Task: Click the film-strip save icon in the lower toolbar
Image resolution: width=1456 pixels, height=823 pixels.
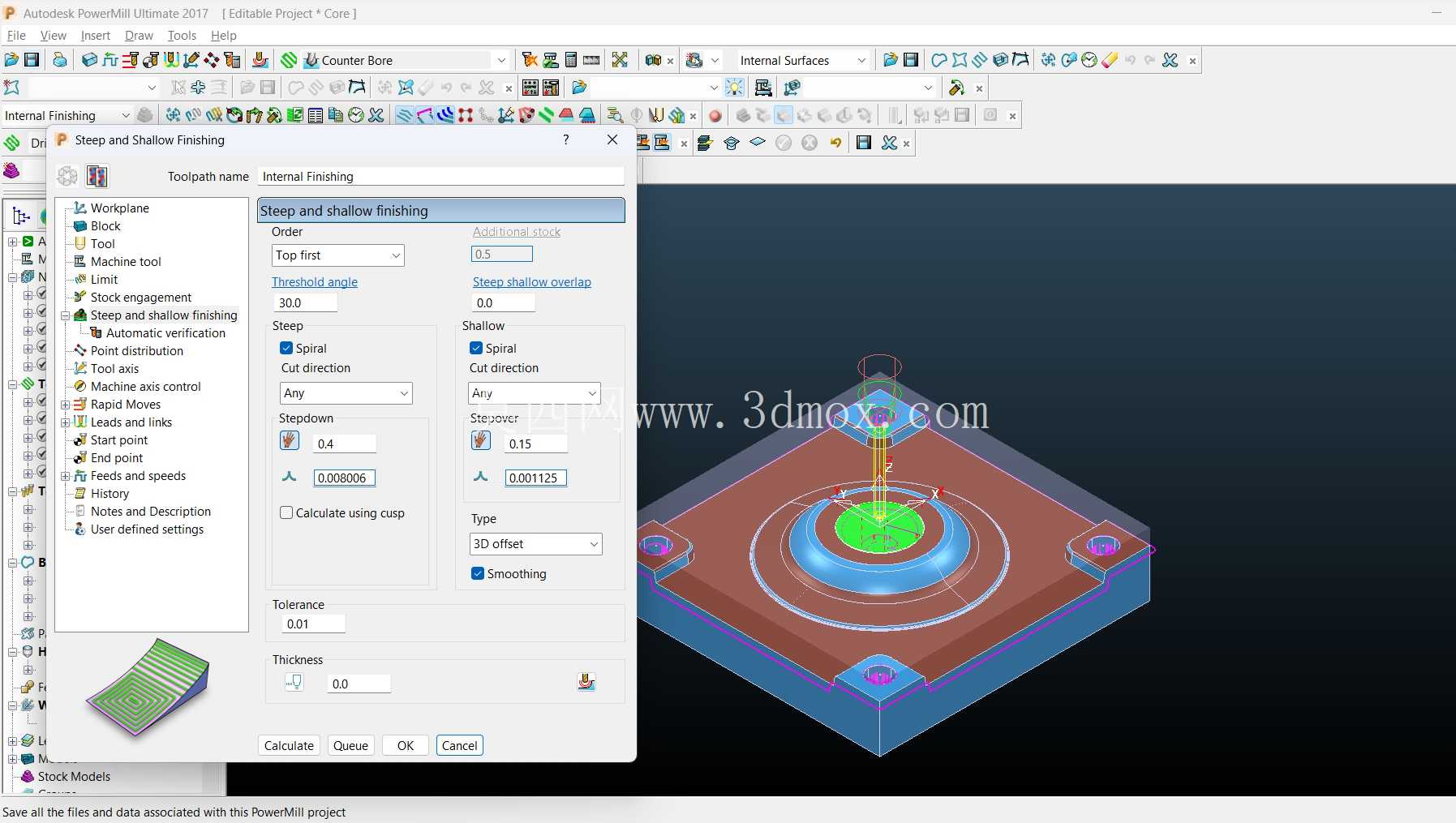Action: (864, 143)
